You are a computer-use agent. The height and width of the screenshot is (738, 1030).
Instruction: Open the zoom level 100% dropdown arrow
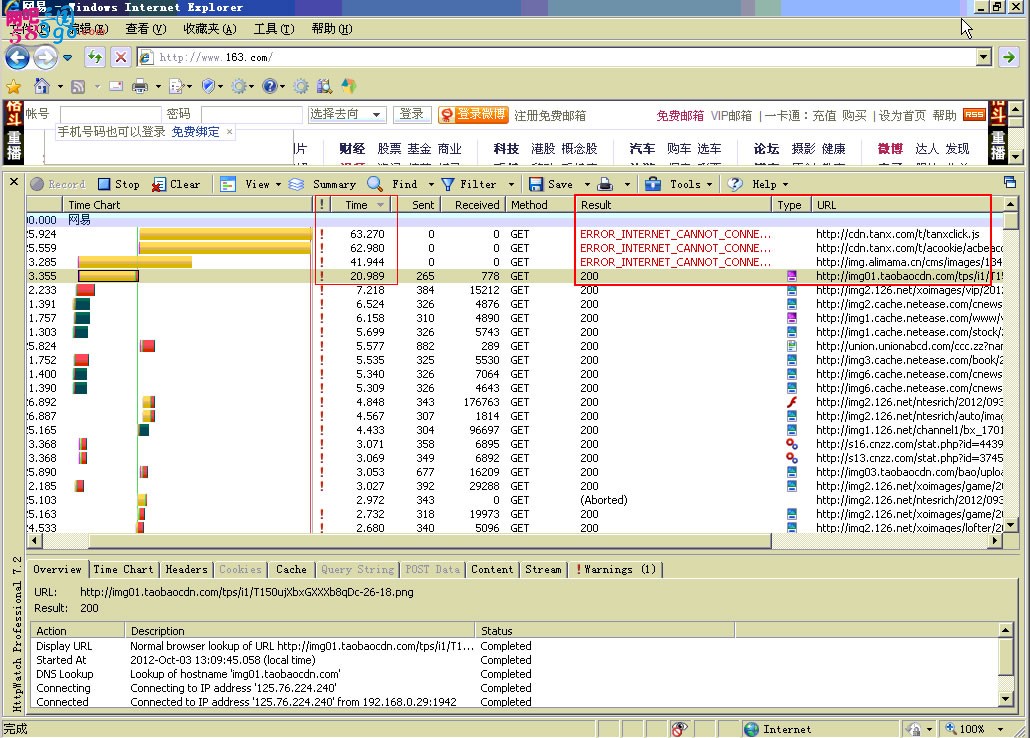[x=1000, y=729]
